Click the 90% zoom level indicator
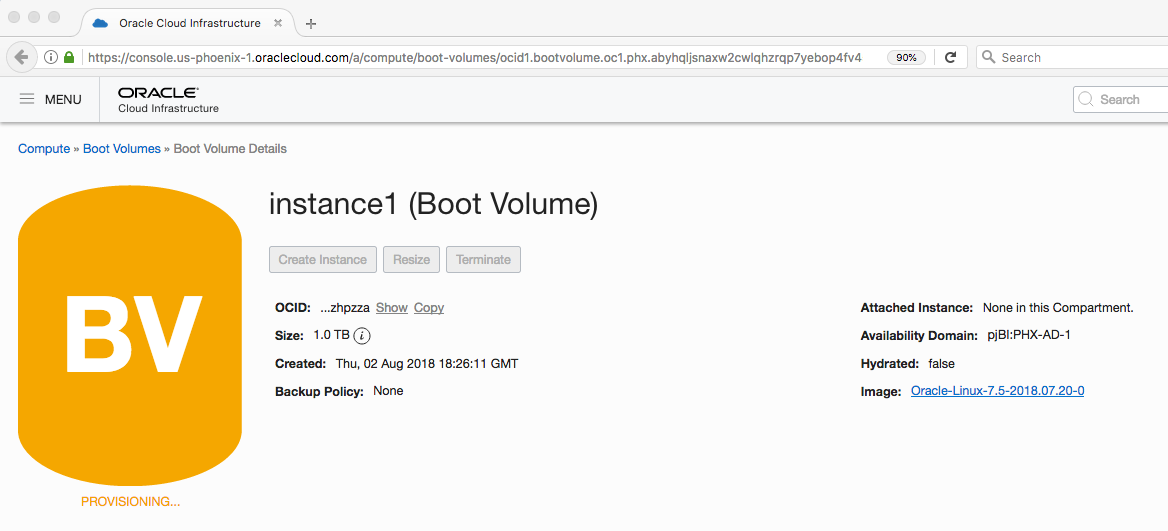Image resolution: width=1168 pixels, height=531 pixels. point(906,57)
